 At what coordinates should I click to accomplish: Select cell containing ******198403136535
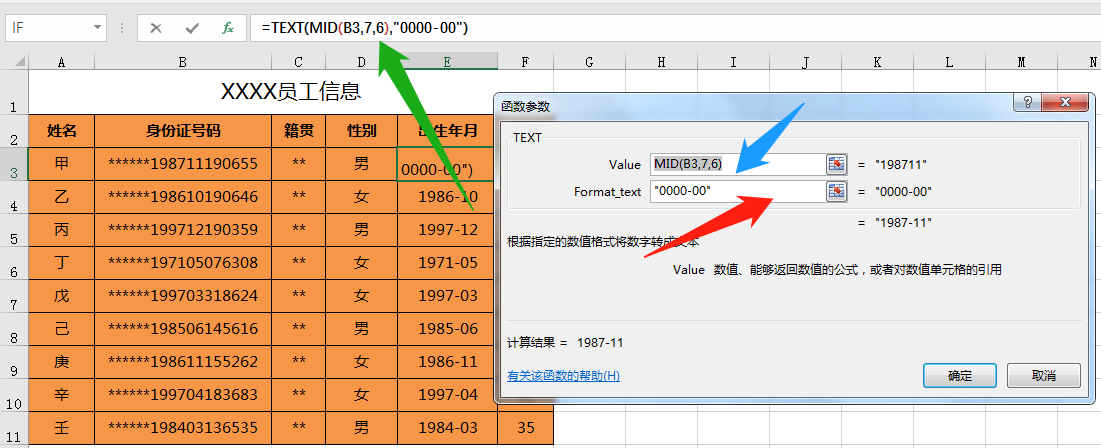tap(183, 428)
